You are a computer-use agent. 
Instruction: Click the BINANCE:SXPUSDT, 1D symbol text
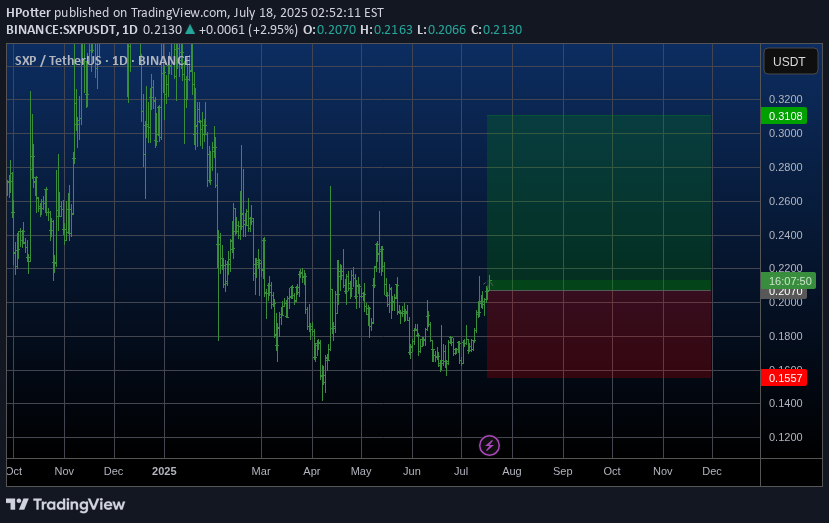(72, 30)
